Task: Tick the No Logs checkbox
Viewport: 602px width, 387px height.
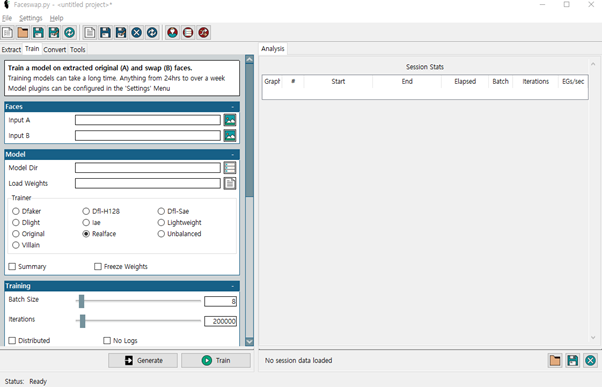Action: tap(107, 341)
